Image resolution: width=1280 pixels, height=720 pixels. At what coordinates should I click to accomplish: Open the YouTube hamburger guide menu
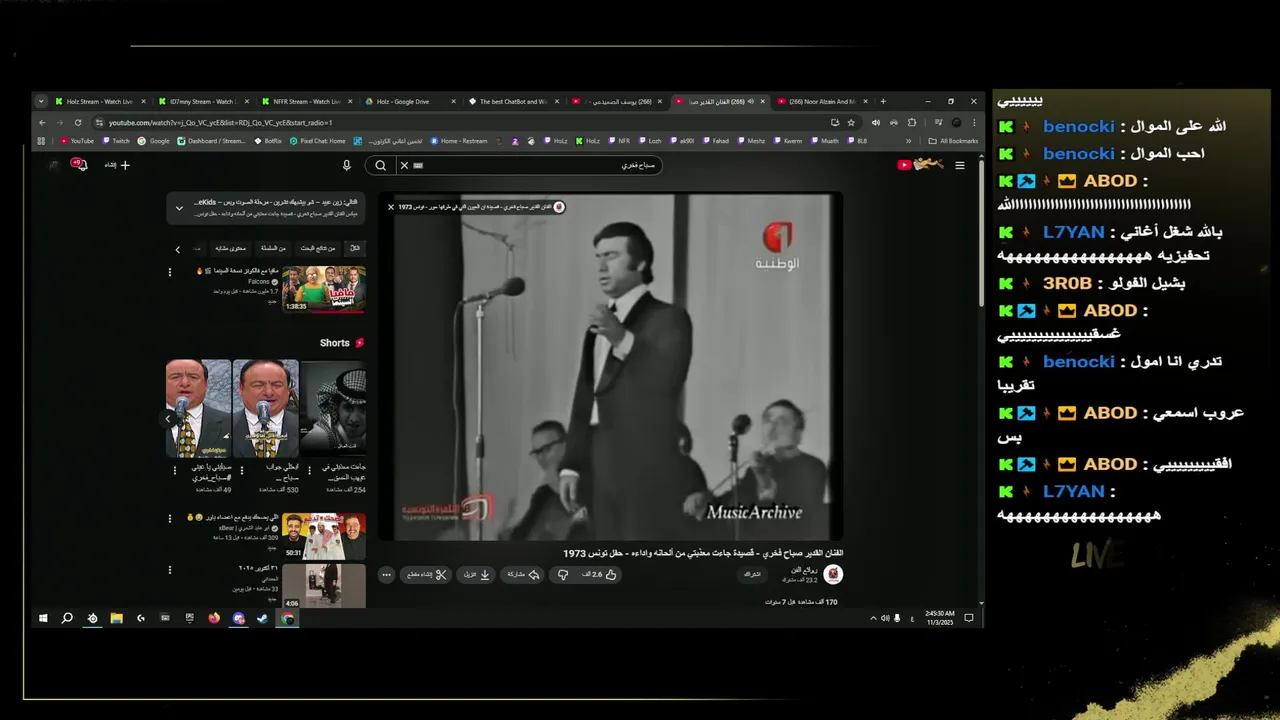(960, 165)
